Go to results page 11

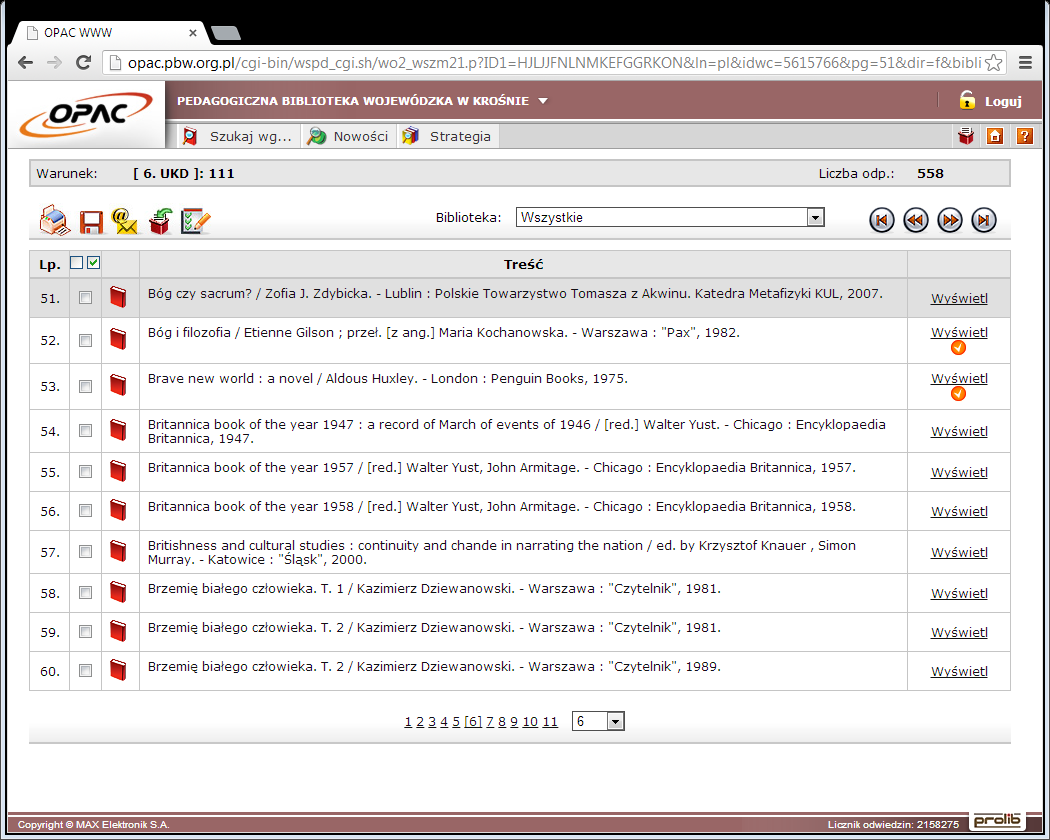(x=550, y=721)
